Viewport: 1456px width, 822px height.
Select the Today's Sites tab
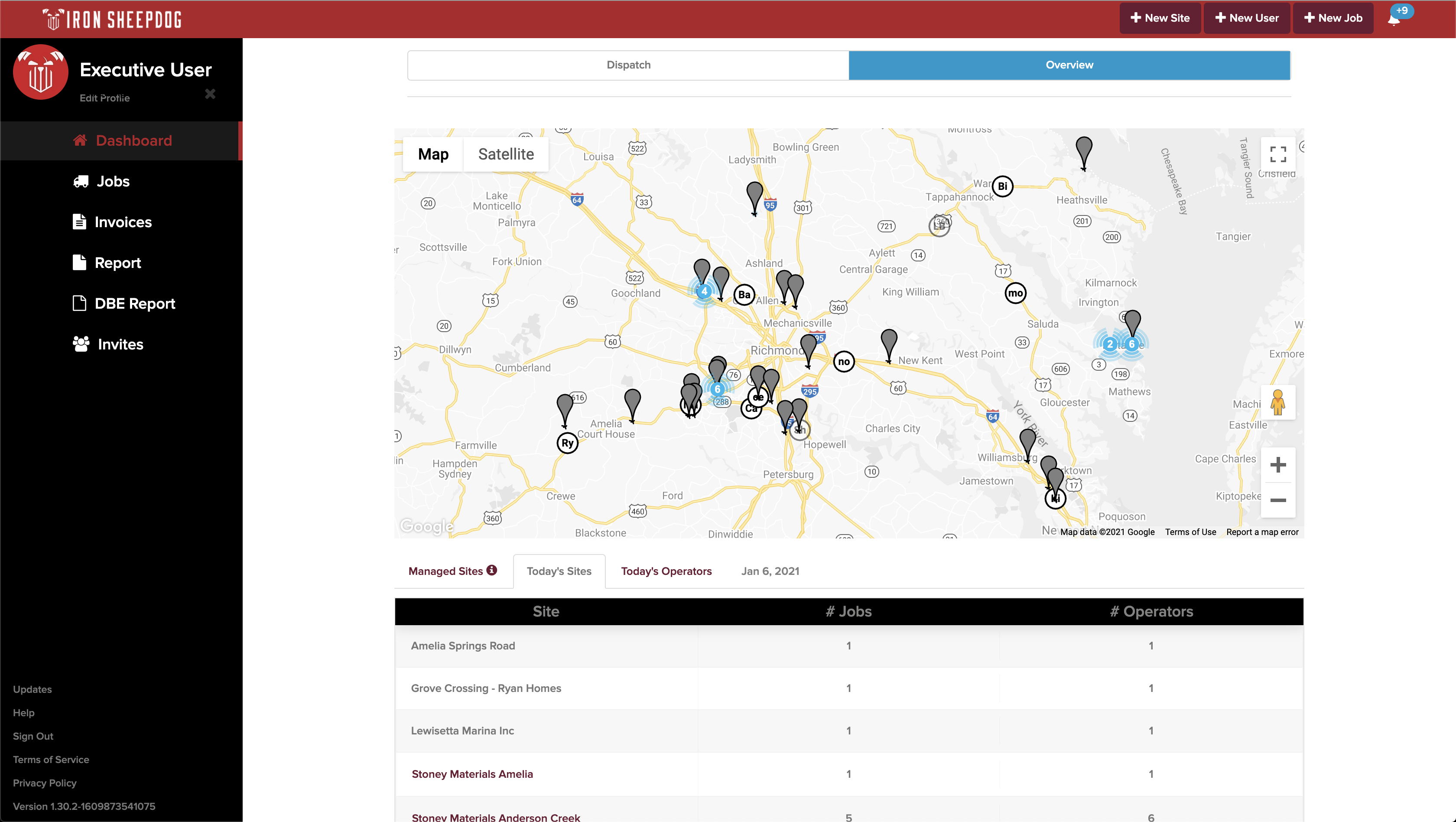(559, 571)
